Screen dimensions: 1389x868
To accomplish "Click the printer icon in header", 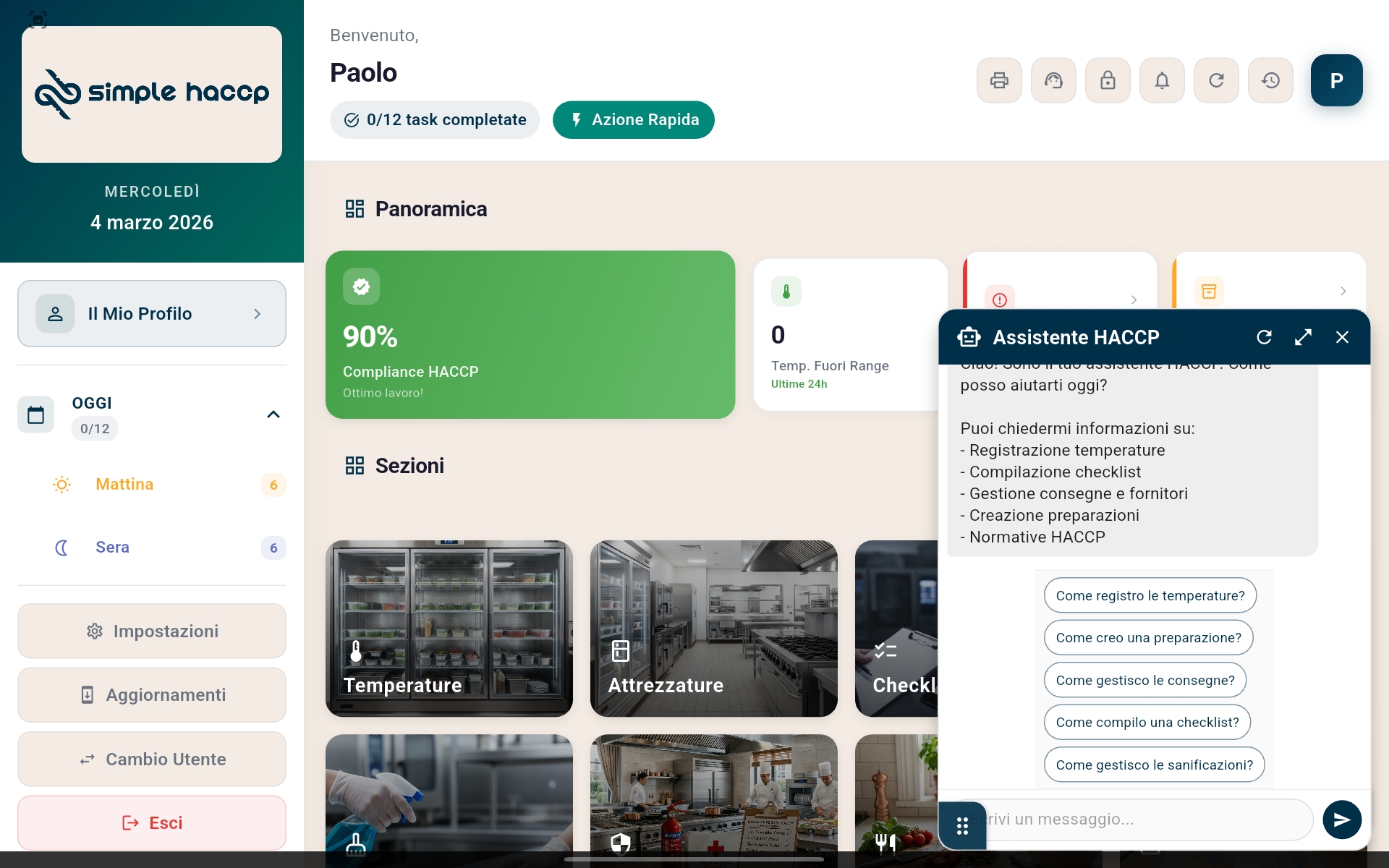I will [x=999, y=80].
